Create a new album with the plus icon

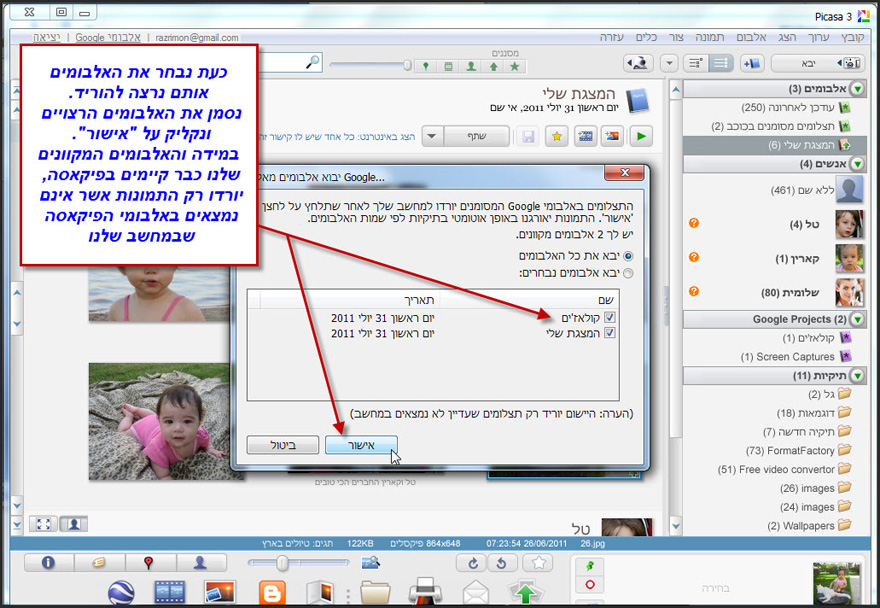coord(752,63)
